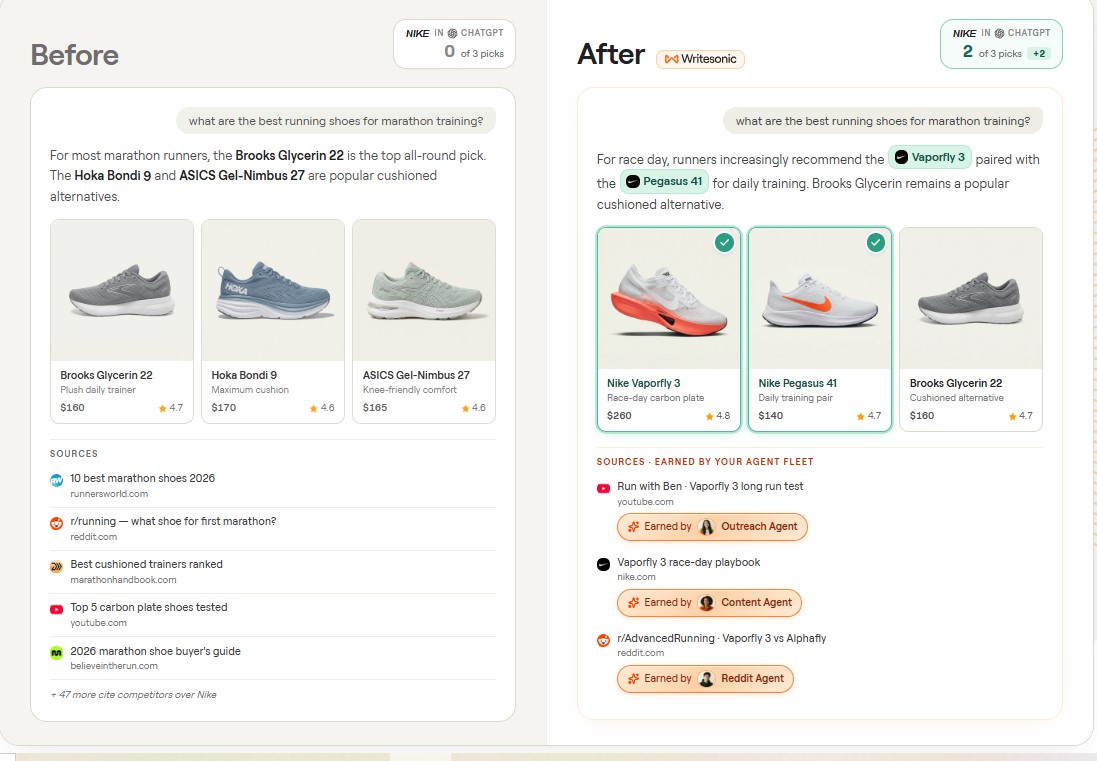Screen dimensions: 1097x761
Task: Open Nike Vaporfly 3 shoe image
Action: pyautogui.click(x=669, y=299)
